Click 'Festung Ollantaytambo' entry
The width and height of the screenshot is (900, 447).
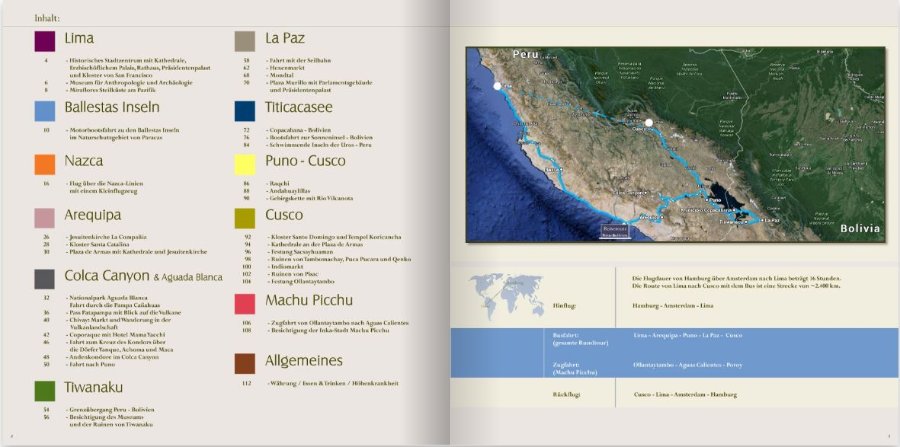point(302,282)
